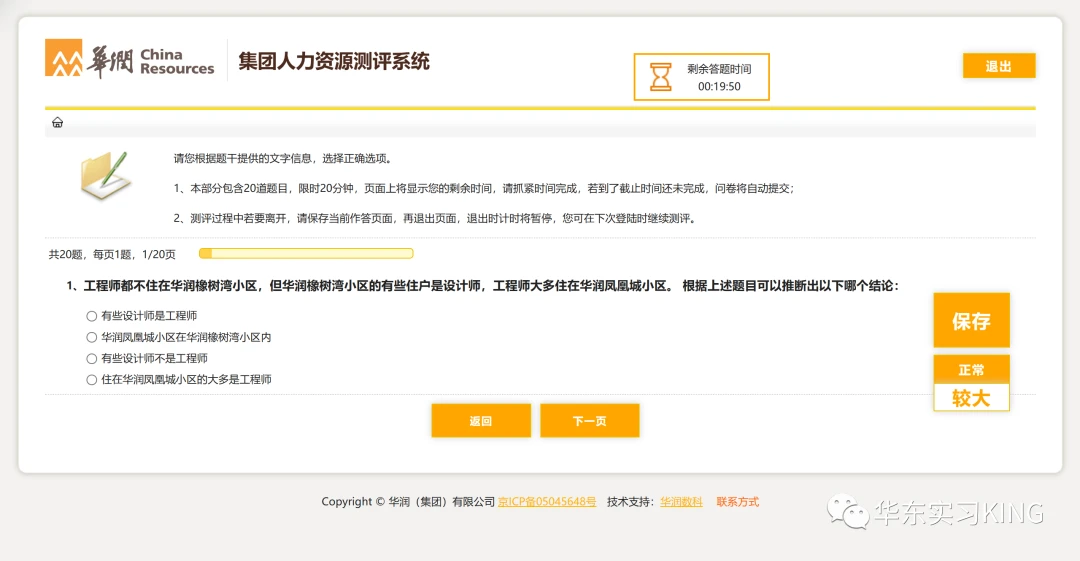The height and width of the screenshot is (561, 1080).
Task: Go to next page with 下一页
Action: click(590, 420)
